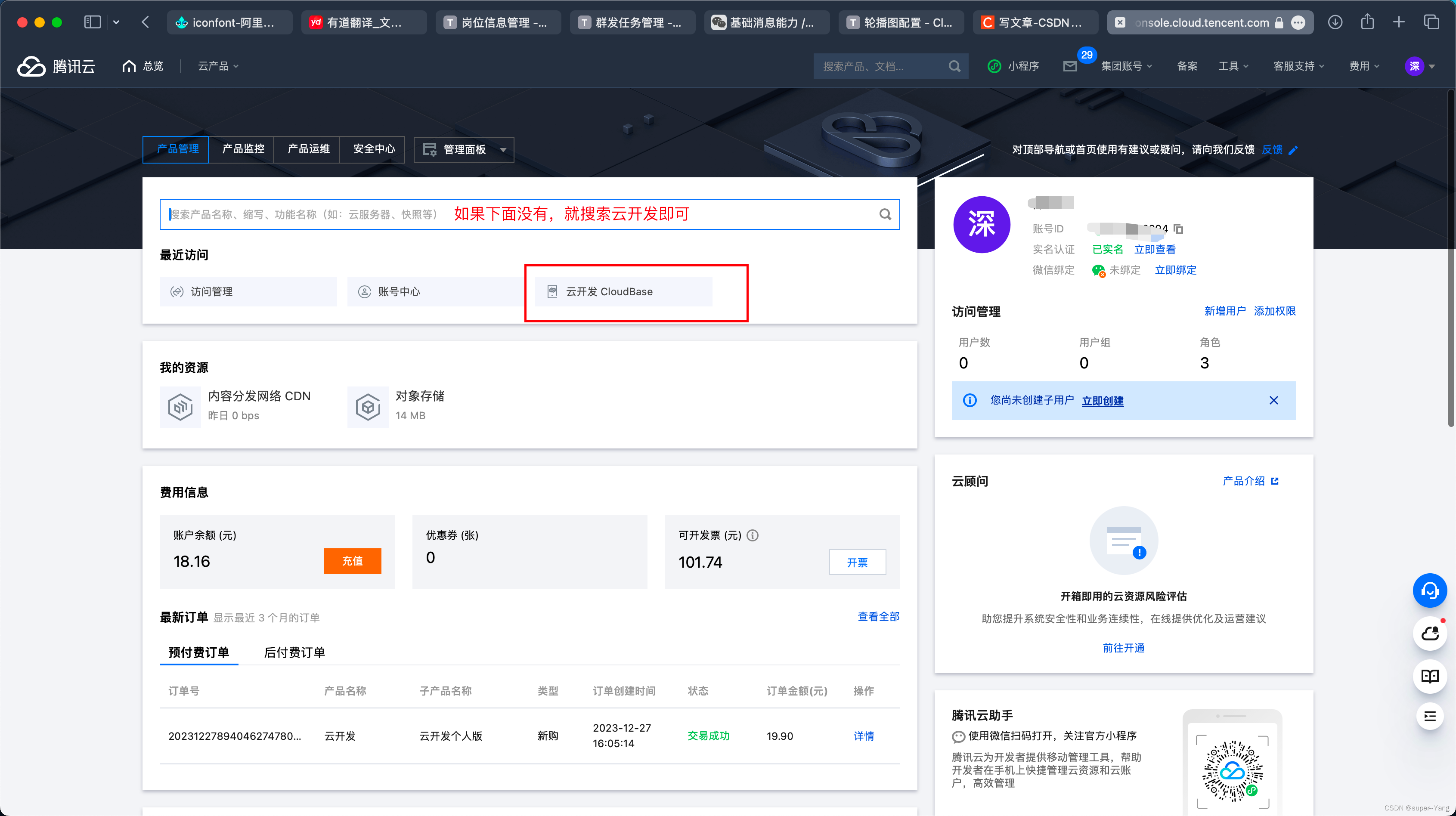Open Safari sidebar options chevron
Viewport: 1456px width, 816px height.
[116, 22]
